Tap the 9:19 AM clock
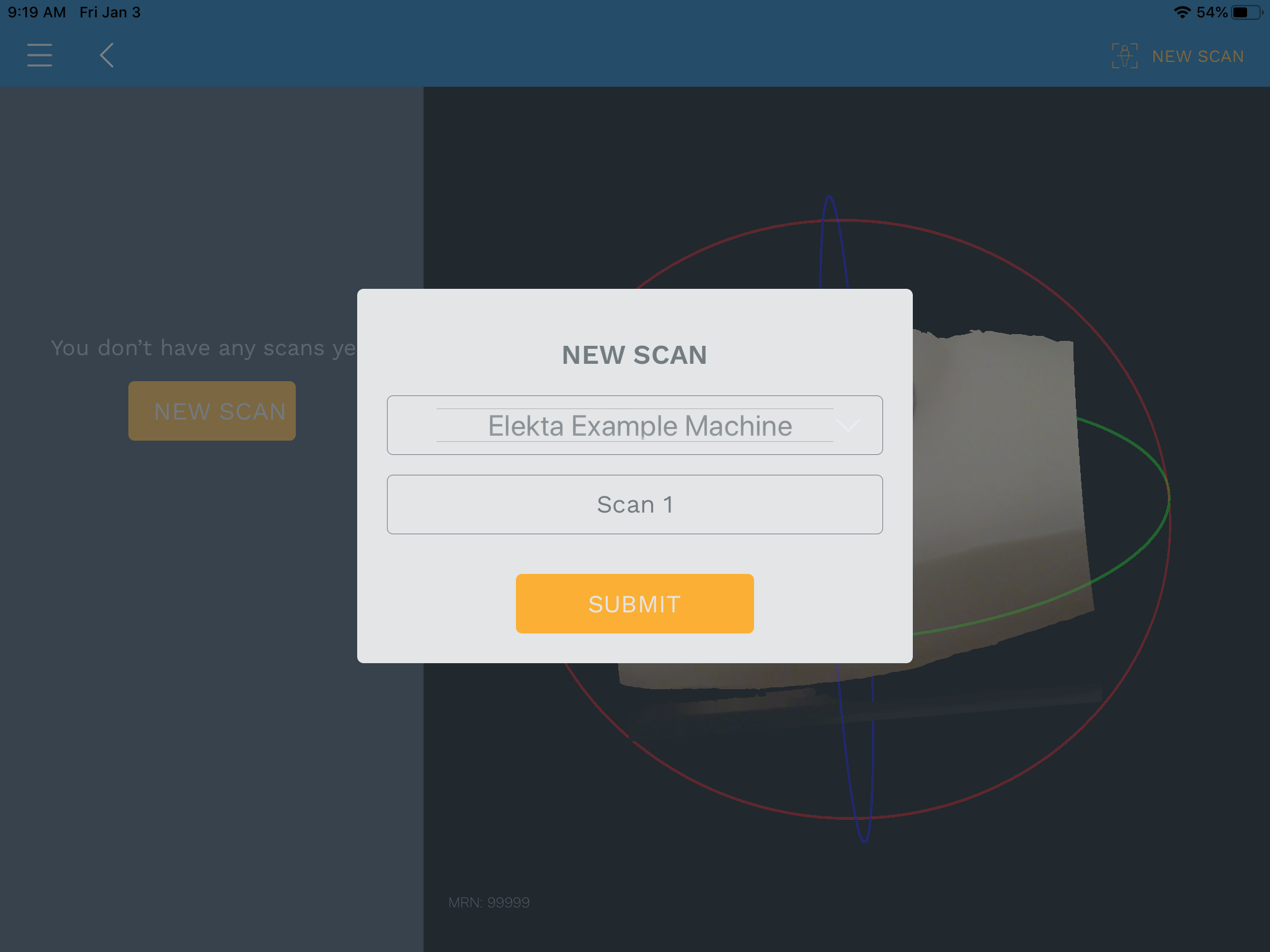 point(37,12)
